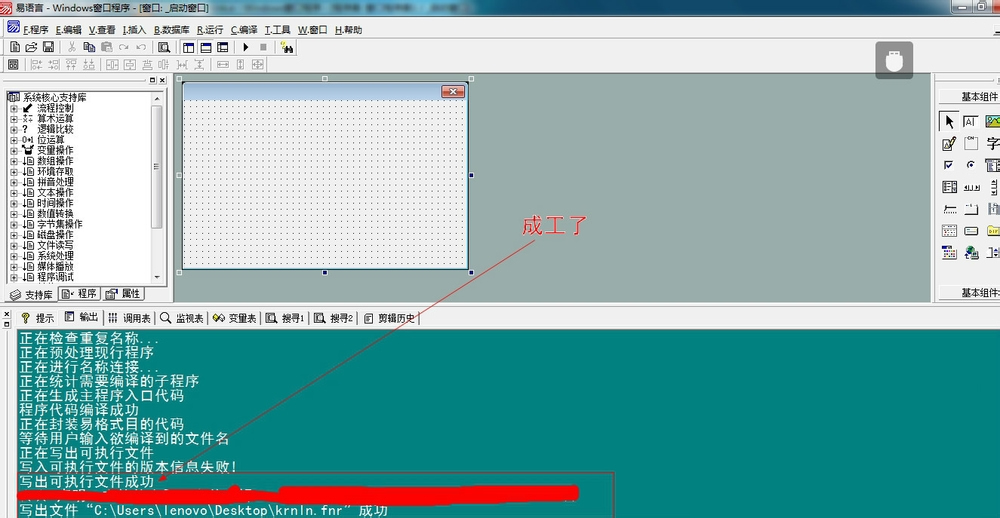
Task: Save the program with the floppy disk icon
Action: [x=48, y=47]
